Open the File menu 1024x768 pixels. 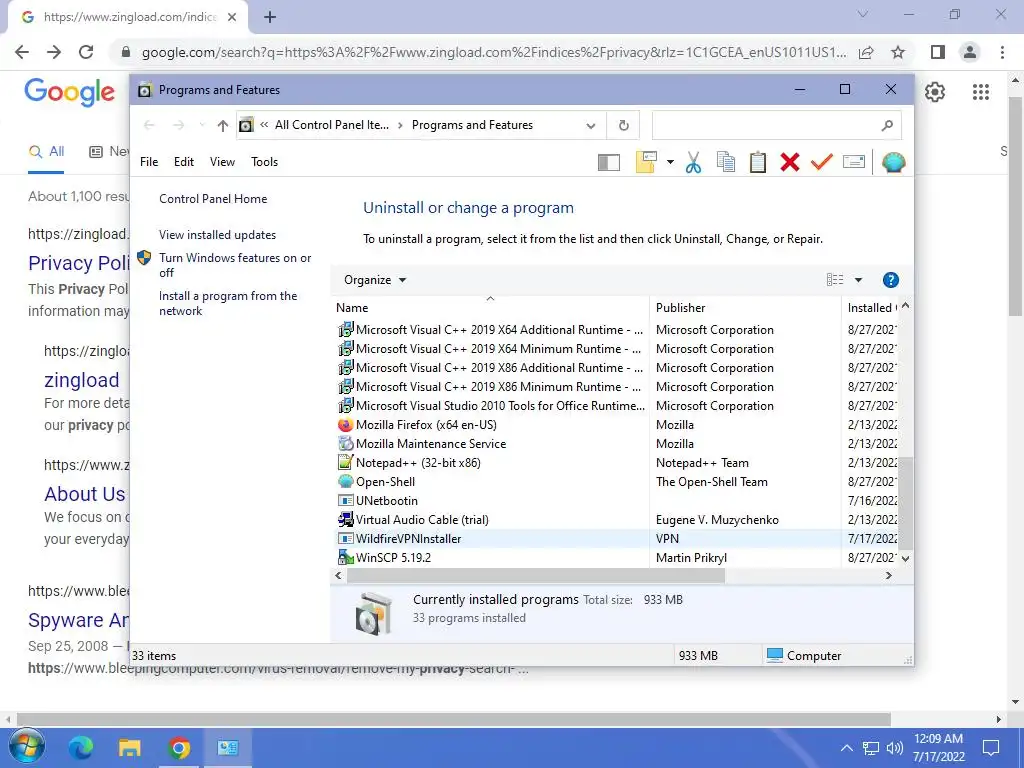click(x=149, y=162)
